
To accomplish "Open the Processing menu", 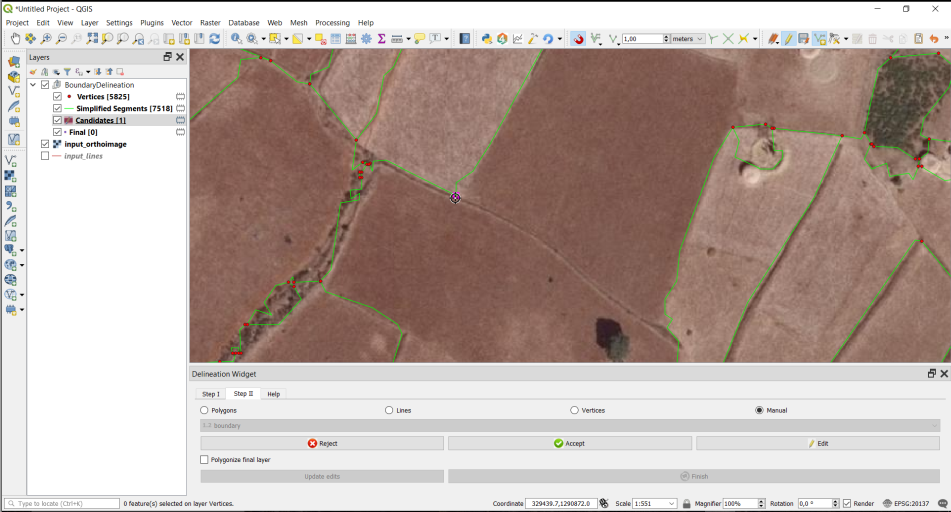I will point(332,22).
